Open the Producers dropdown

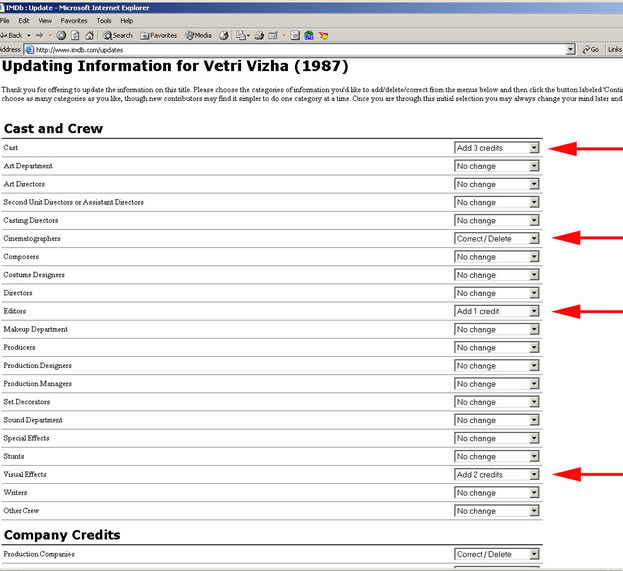pos(497,348)
